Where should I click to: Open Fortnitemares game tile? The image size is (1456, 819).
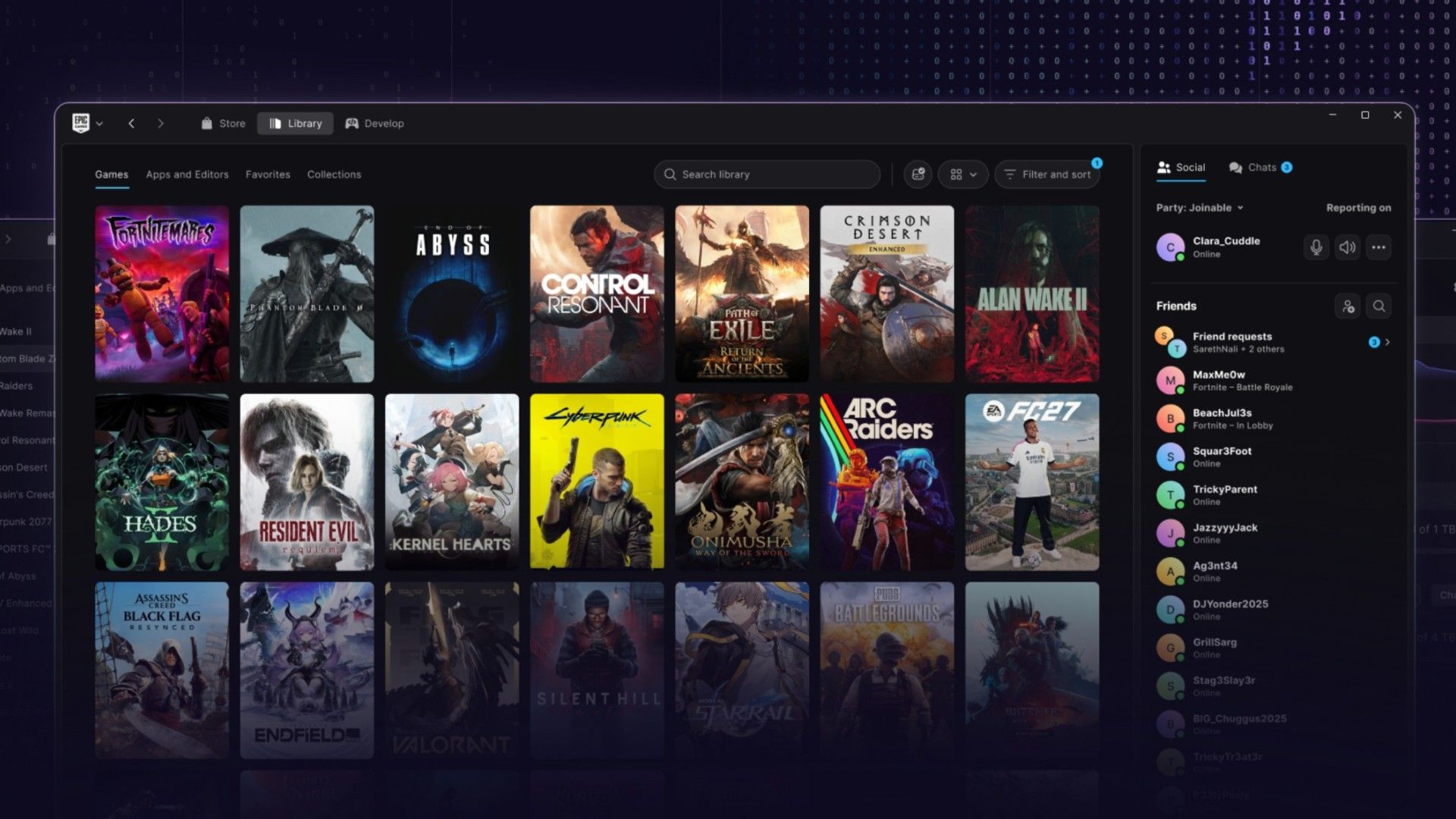pyautogui.click(x=162, y=293)
